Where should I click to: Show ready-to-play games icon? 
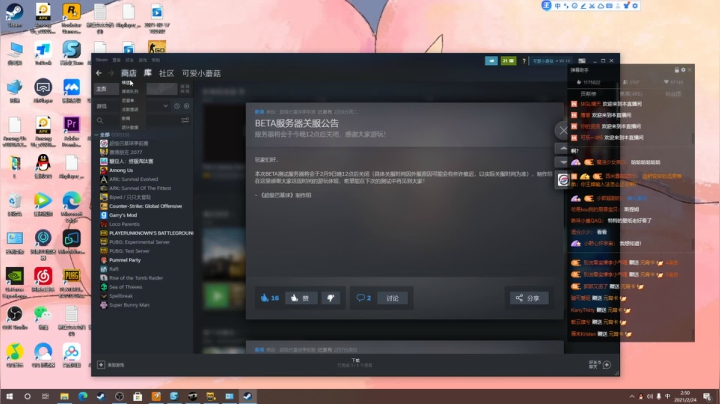click(186, 106)
